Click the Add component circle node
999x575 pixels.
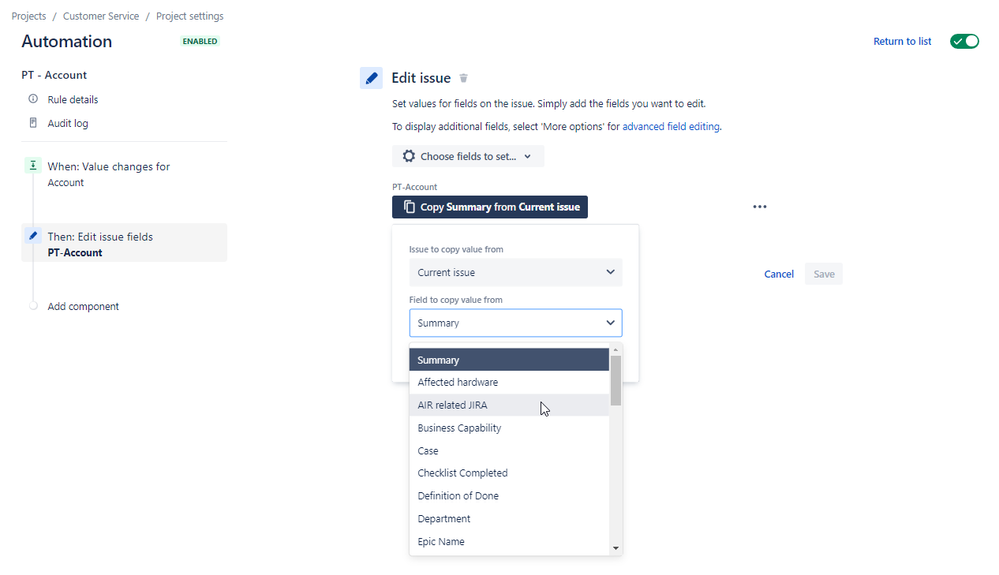click(x=33, y=306)
